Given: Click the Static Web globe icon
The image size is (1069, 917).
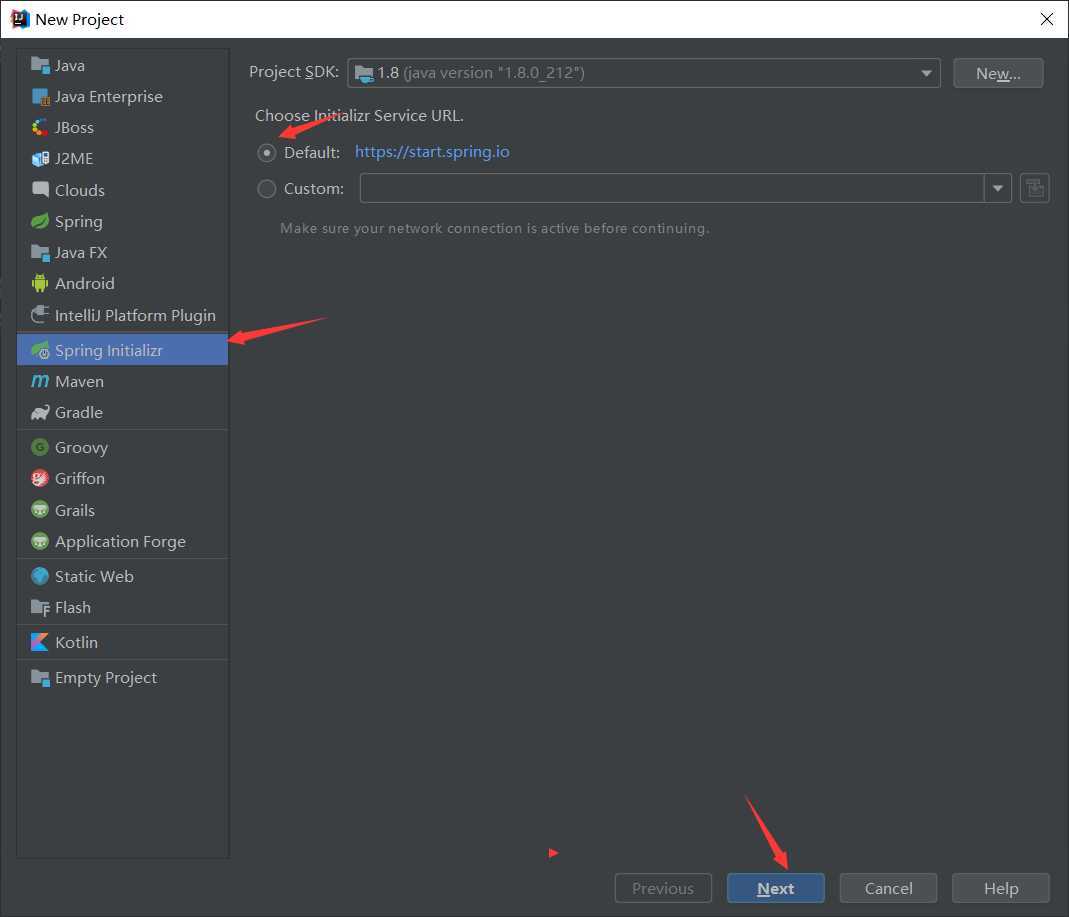Looking at the screenshot, I should pyautogui.click(x=40, y=576).
